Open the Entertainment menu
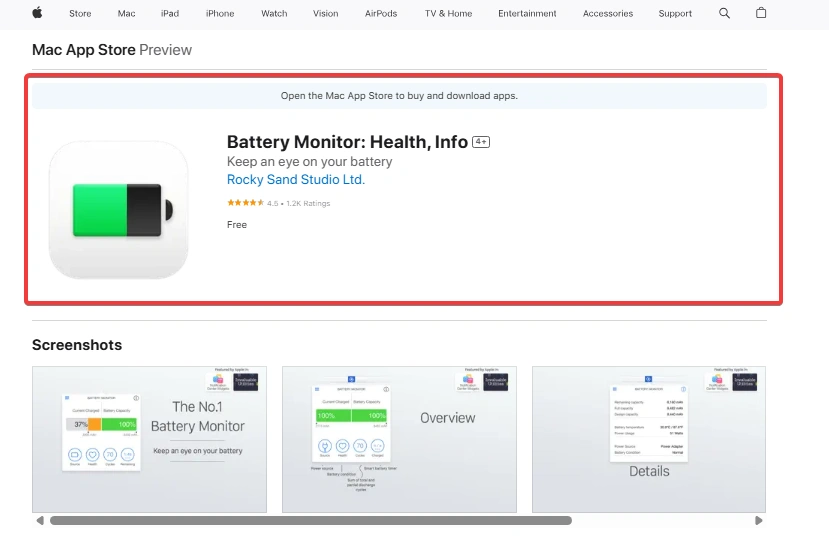829x550 pixels. point(527,14)
